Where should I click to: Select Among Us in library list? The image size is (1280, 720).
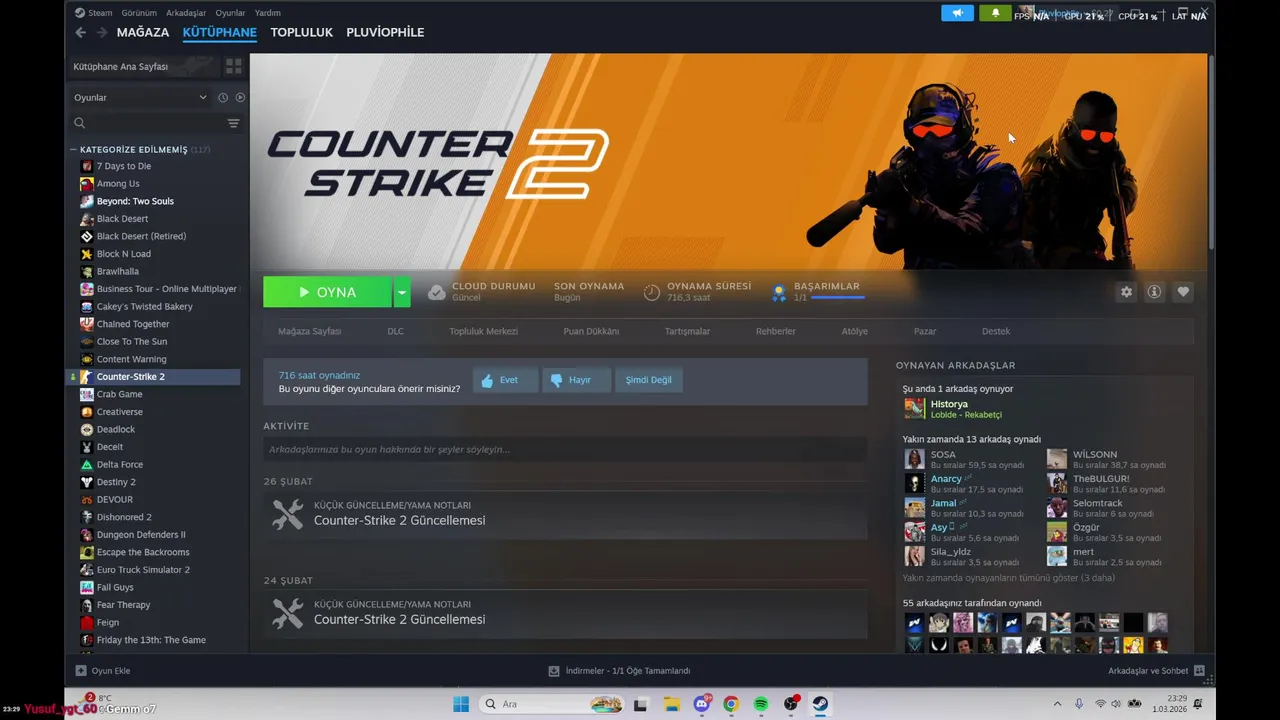coord(118,184)
